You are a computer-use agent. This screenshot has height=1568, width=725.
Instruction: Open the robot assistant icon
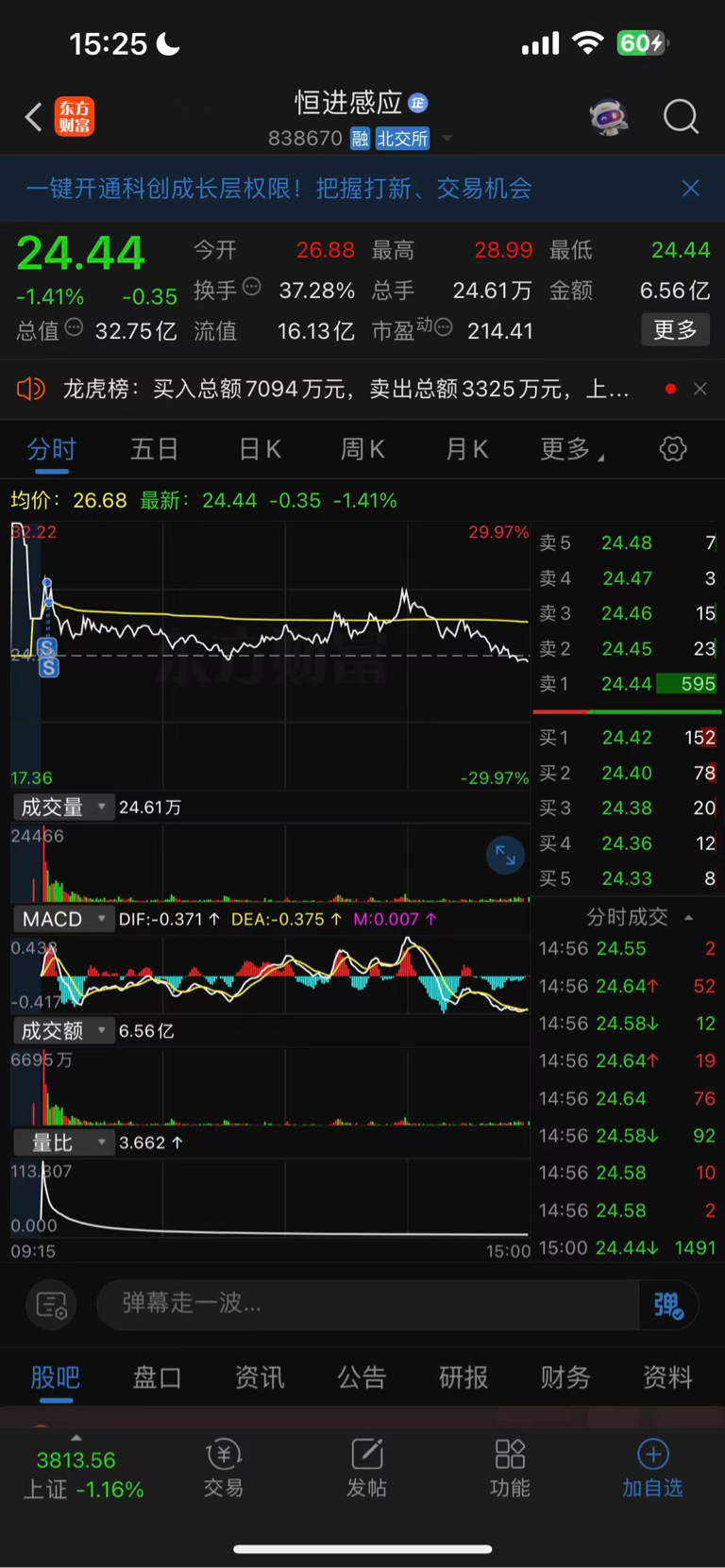click(x=609, y=117)
